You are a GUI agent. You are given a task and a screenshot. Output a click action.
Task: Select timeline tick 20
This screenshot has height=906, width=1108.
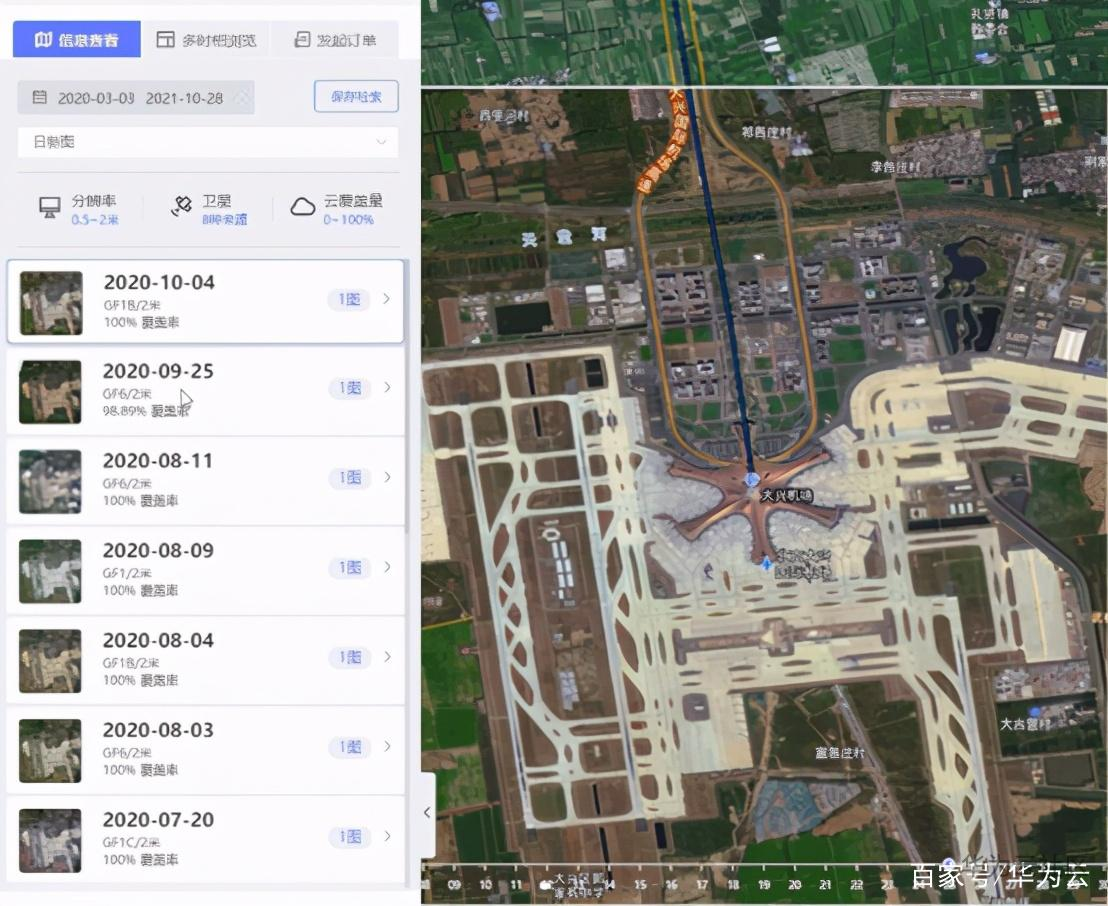point(794,884)
